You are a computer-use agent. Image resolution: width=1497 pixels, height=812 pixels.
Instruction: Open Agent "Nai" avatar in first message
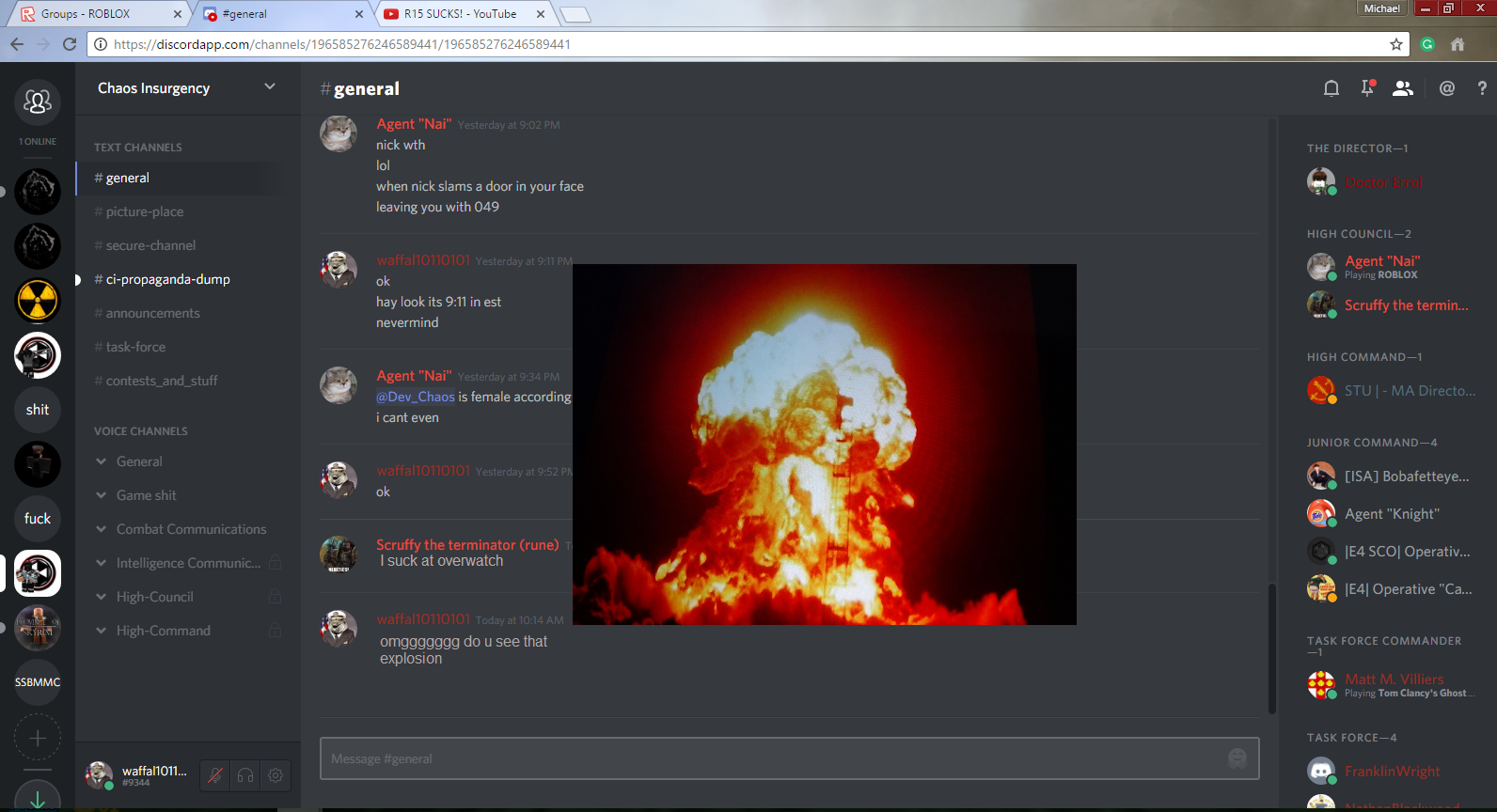coord(339,134)
